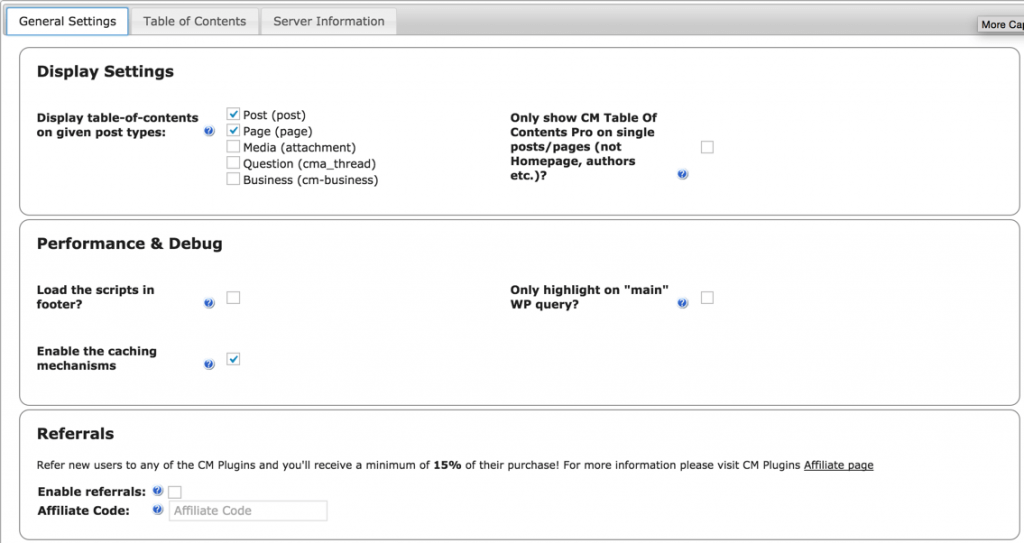Uncheck the Page (page) checkbox

coord(233,131)
